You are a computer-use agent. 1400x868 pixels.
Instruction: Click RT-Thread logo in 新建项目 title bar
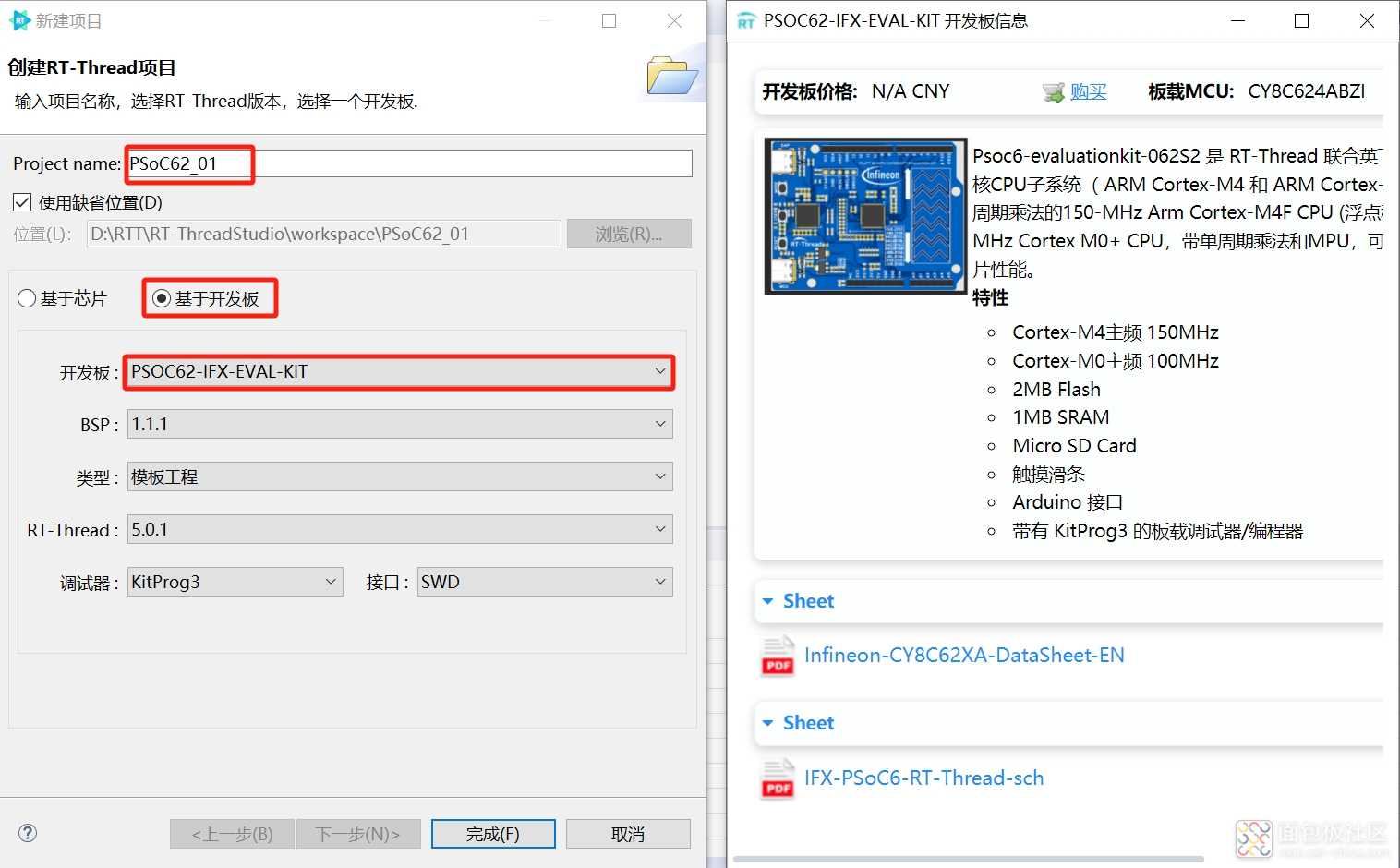click(x=19, y=20)
